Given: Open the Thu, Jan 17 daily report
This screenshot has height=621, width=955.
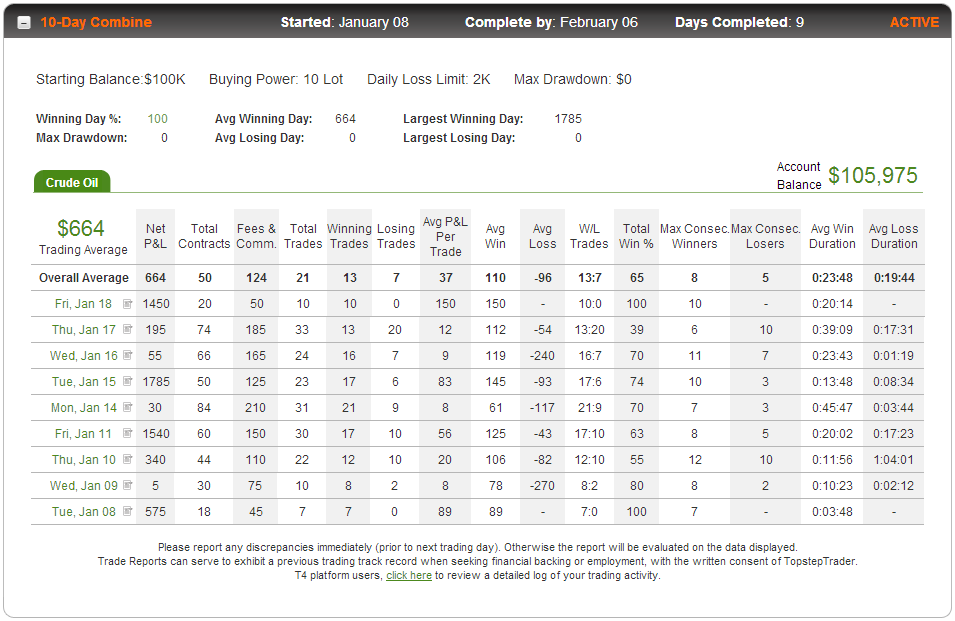Looking at the screenshot, I should coord(83,330).
